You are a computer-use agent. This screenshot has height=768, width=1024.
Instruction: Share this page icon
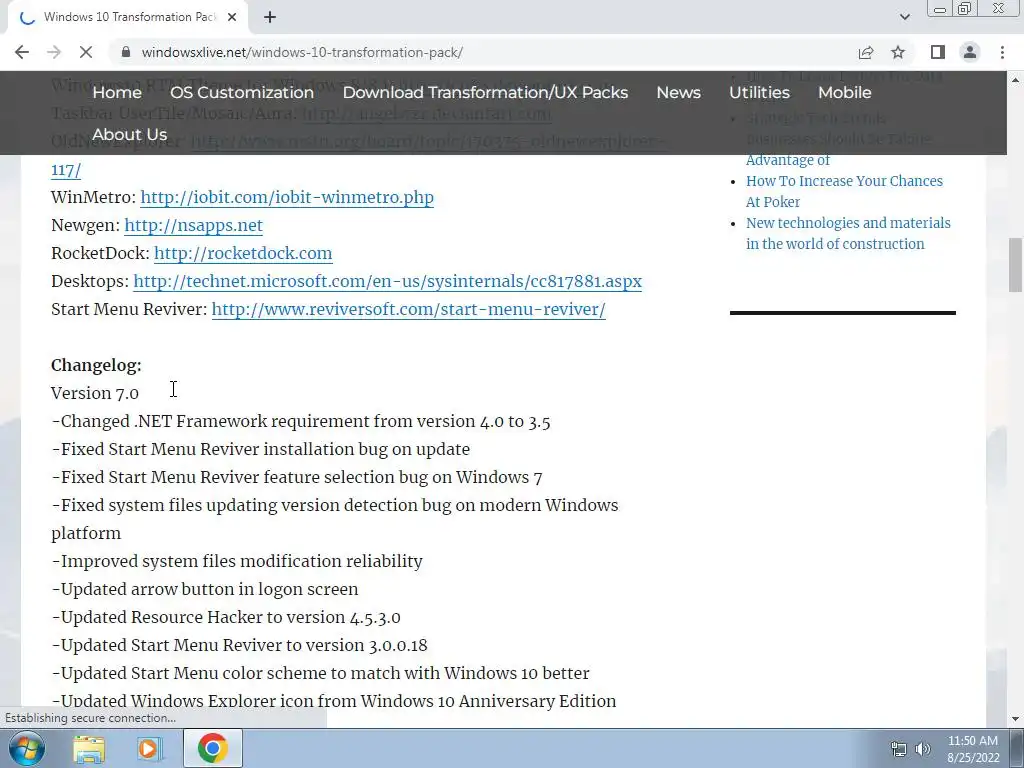click(x=866, y=52)
